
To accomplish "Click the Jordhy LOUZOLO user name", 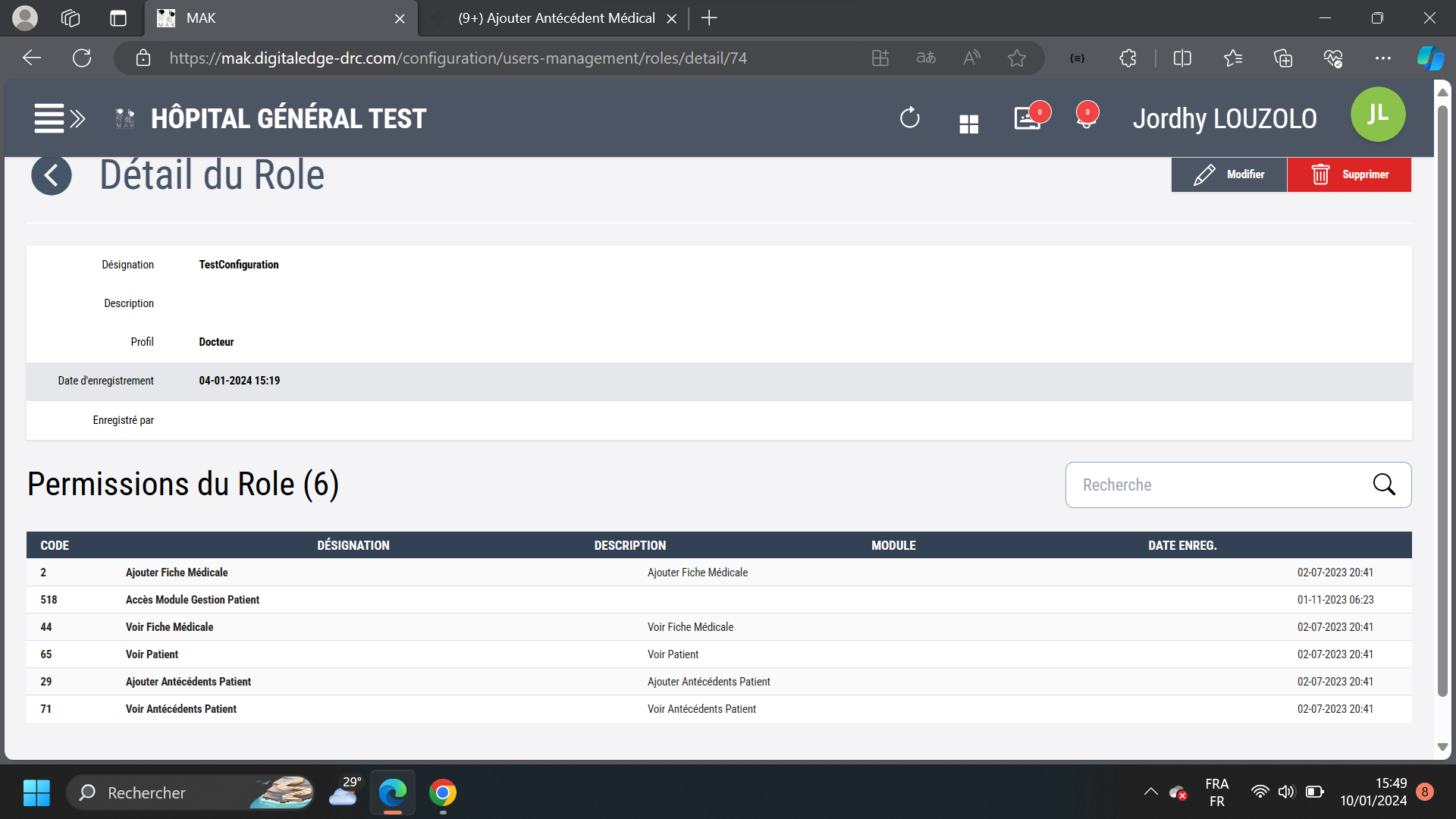I will point(1225,119).
